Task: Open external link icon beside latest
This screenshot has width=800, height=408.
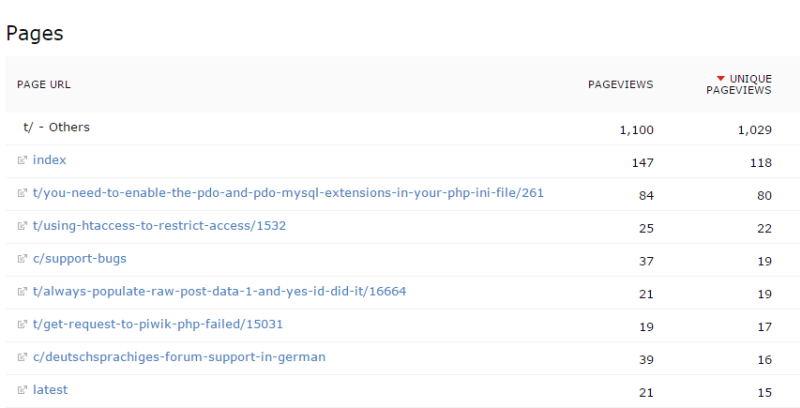Action: coord(22,390)
